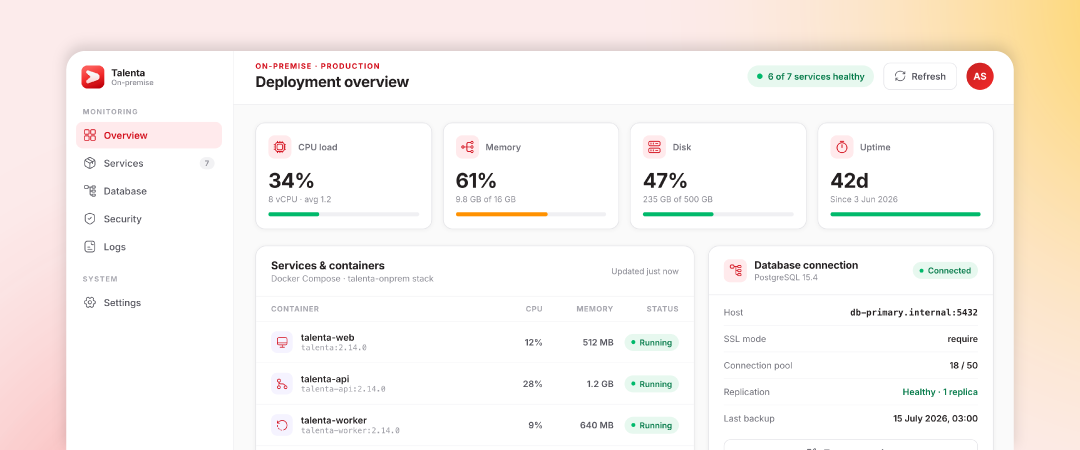Click the Security shield icon
Screen dimensions: 1080x450
pos(90,218)
